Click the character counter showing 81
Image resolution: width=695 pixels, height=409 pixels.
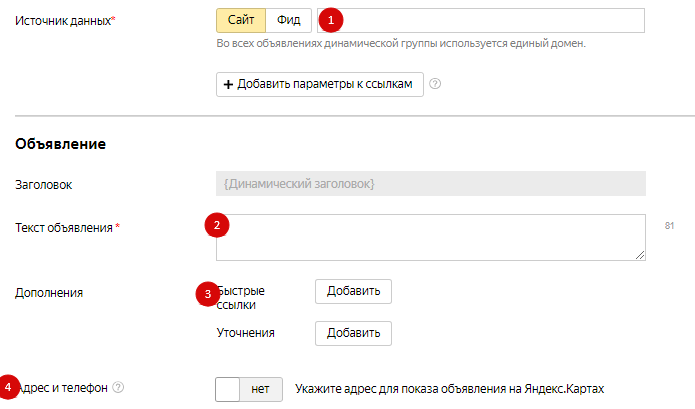670,226
